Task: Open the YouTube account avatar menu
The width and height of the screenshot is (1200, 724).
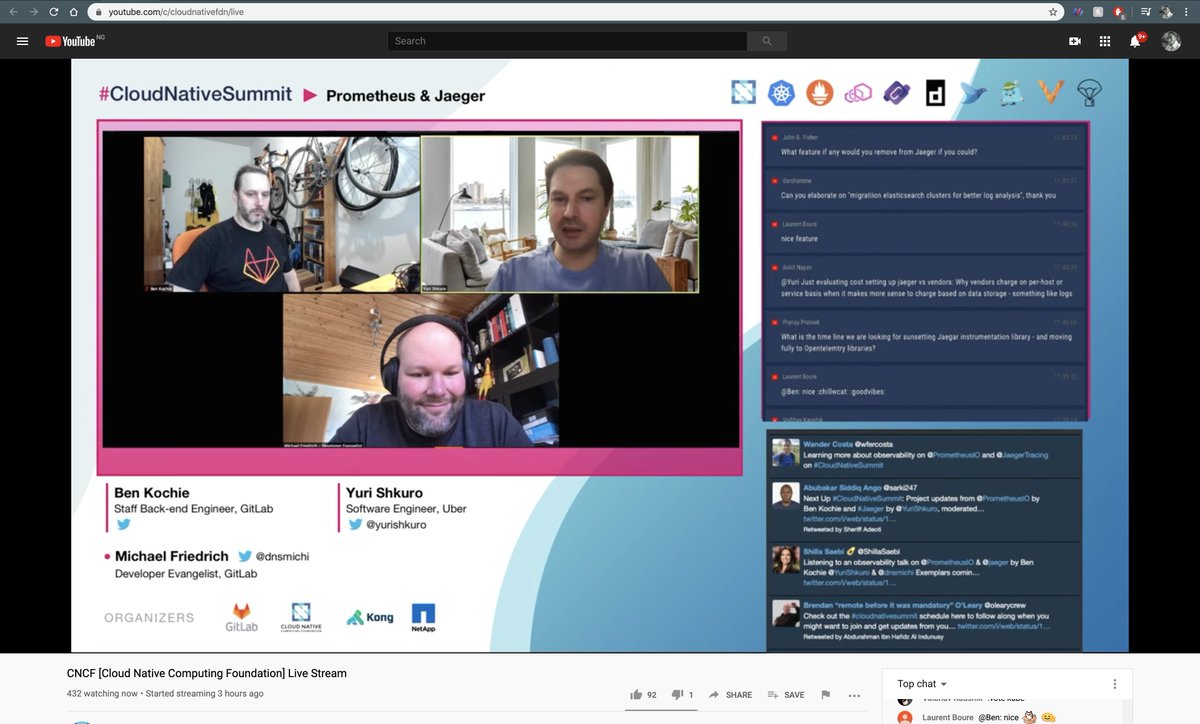Action: (x=1171, y=41)
